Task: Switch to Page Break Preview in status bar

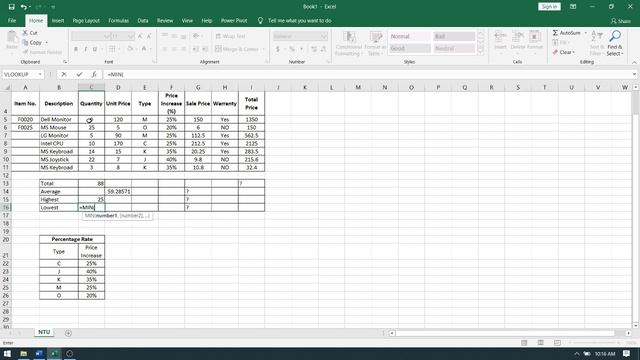Action: pos(557,343)
